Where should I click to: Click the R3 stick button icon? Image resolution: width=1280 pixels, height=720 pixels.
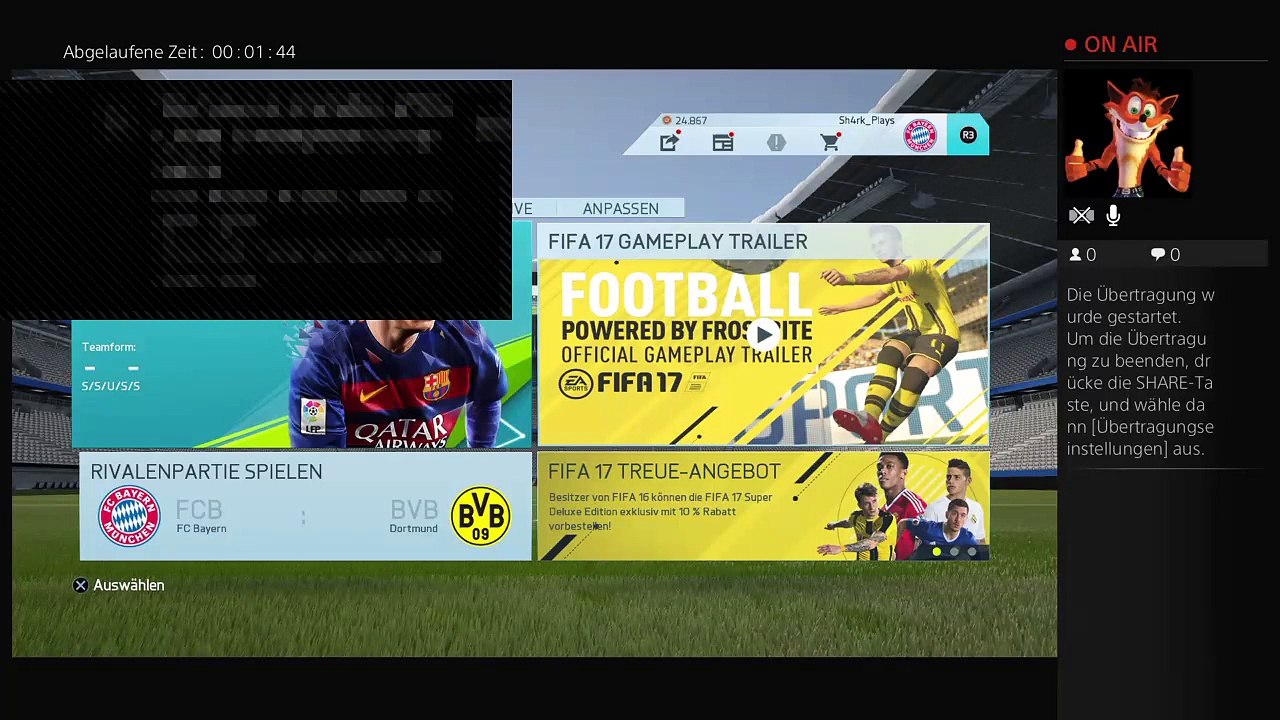(968, 135)
